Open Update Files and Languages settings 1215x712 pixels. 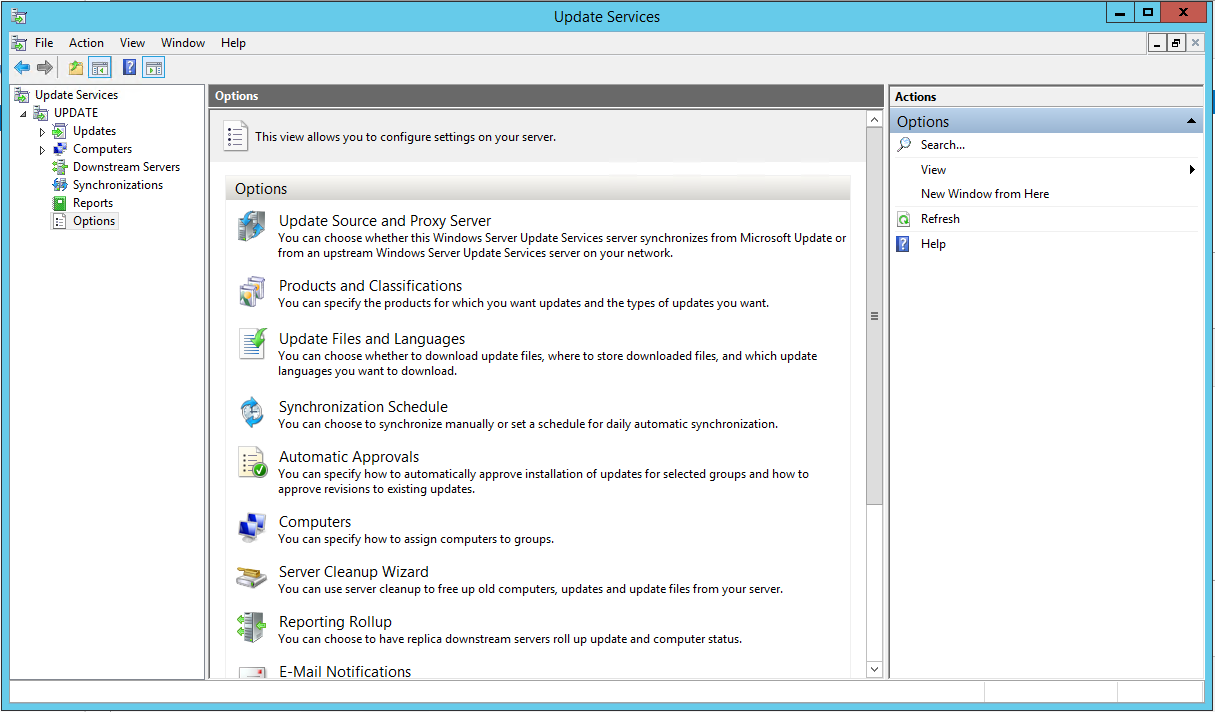click(x=372, y=339)
